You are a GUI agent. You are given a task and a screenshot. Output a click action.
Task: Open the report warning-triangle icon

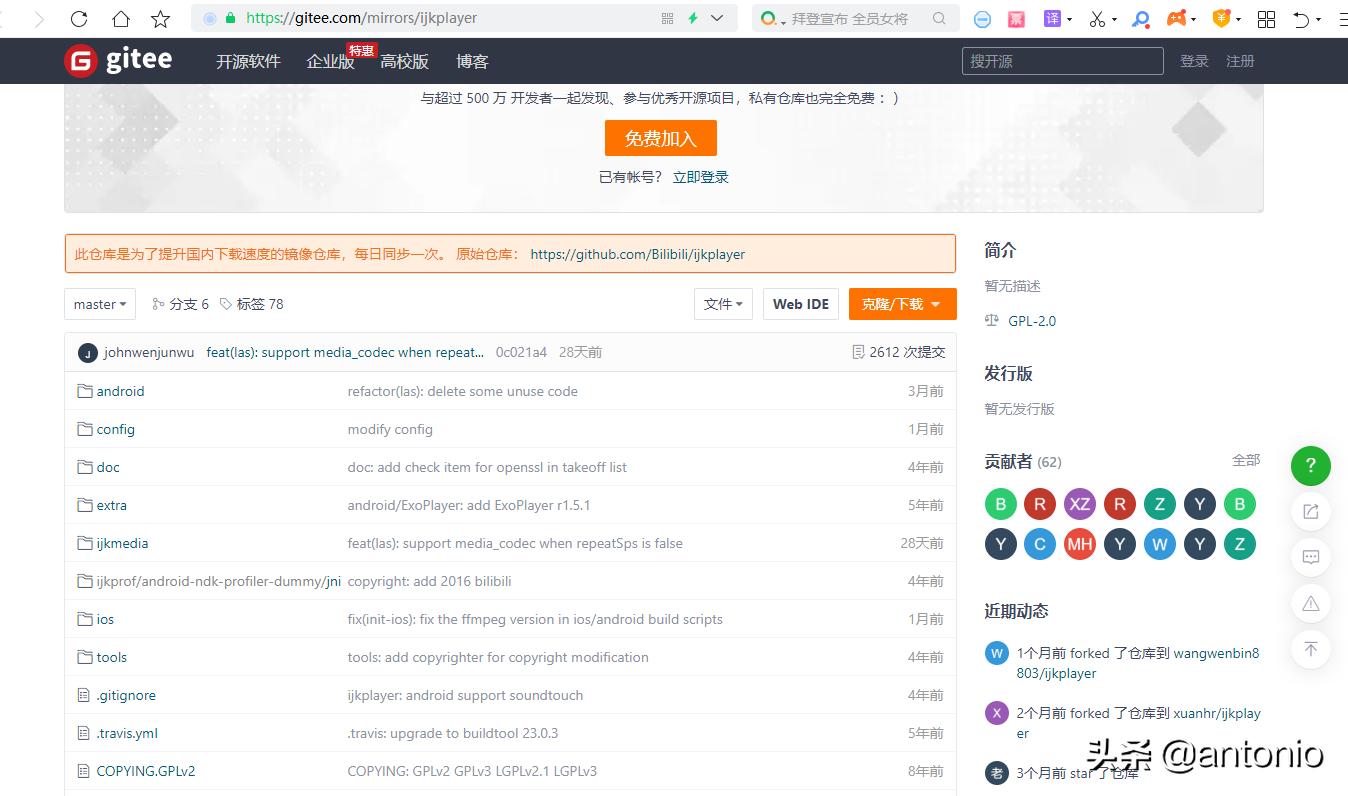point(1310,603)
